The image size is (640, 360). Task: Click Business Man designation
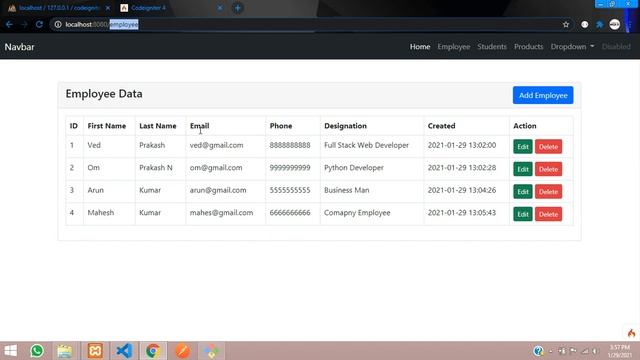[347, 190]
